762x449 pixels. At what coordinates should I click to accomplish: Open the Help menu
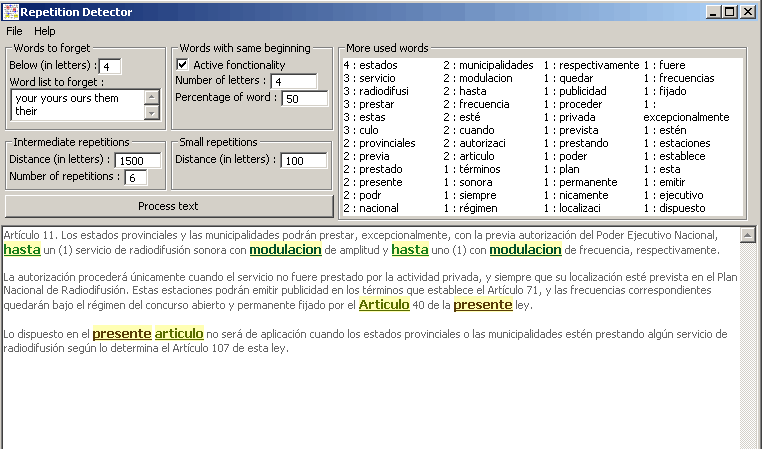pos(45,31)
